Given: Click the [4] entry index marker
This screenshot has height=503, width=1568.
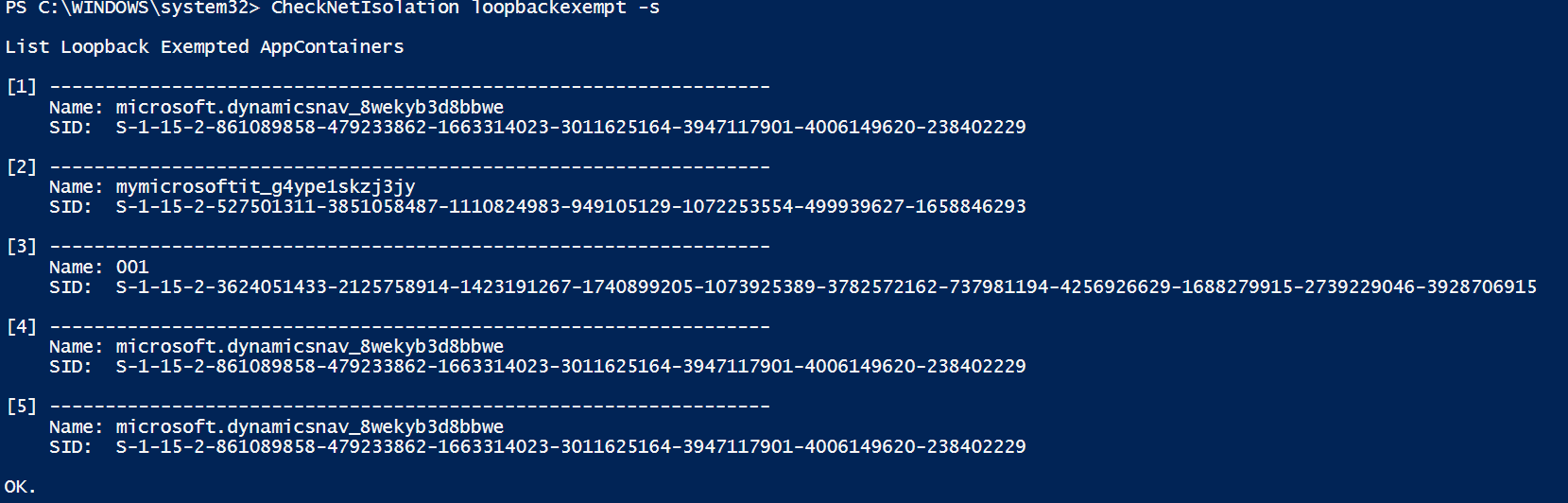Looking at the screenshot, I should click(x=21, y=327).
